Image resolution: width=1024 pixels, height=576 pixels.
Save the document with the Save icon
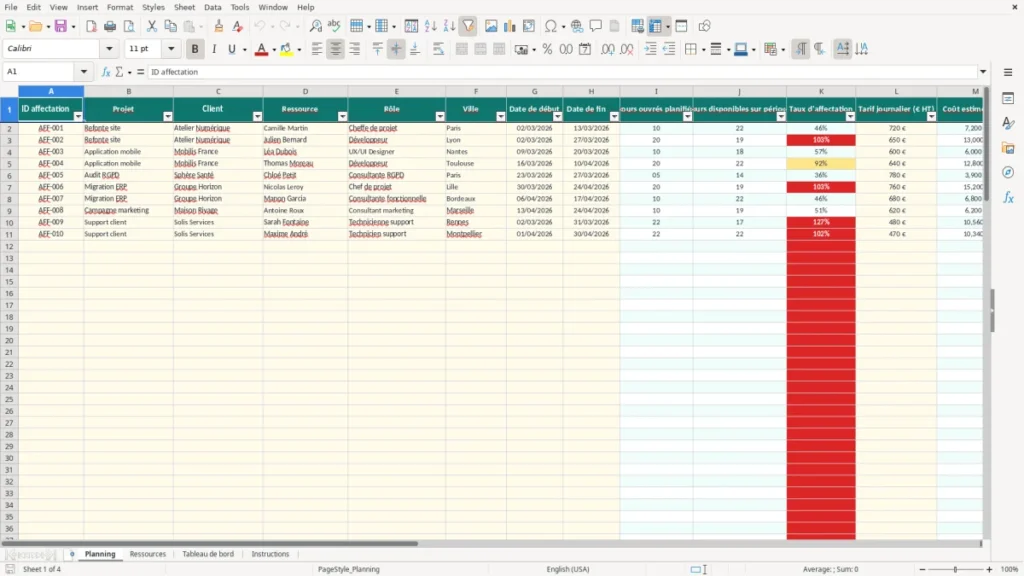tap(61, 26)
